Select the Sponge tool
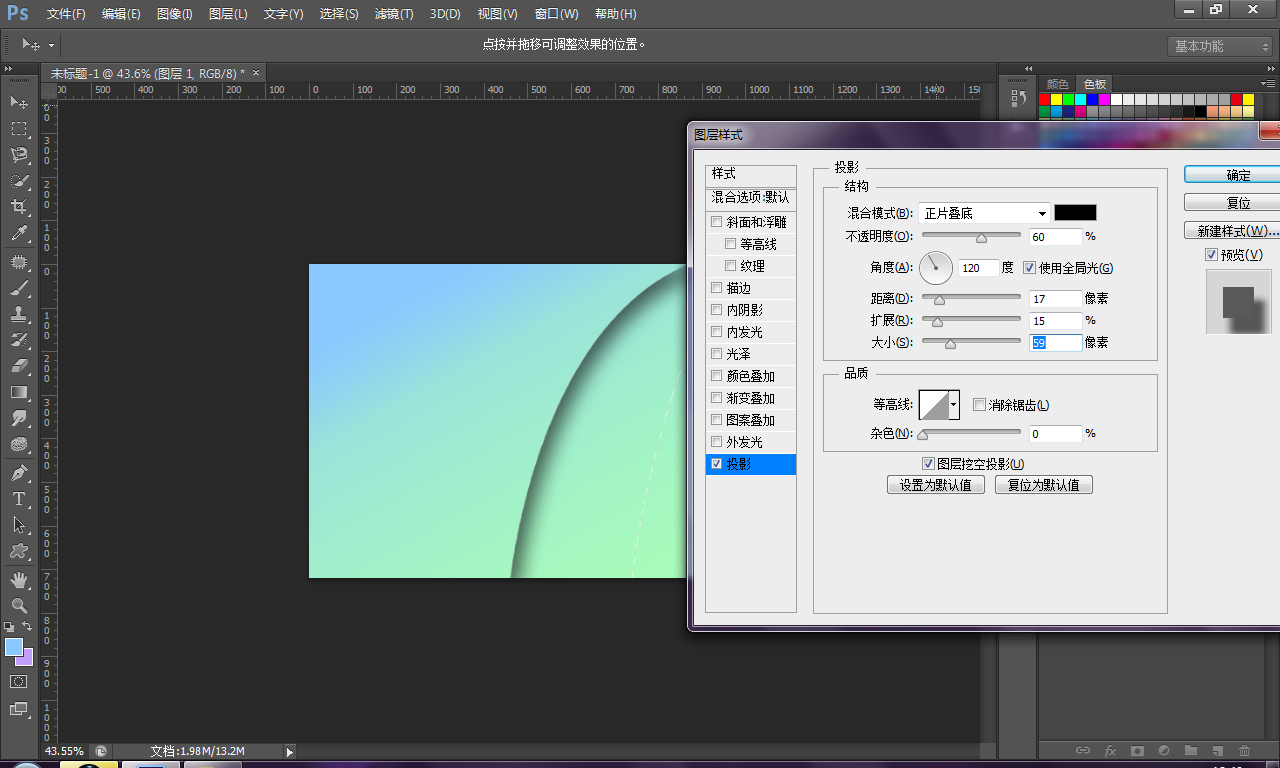1280x768 pixels. (x=19, y=444)
